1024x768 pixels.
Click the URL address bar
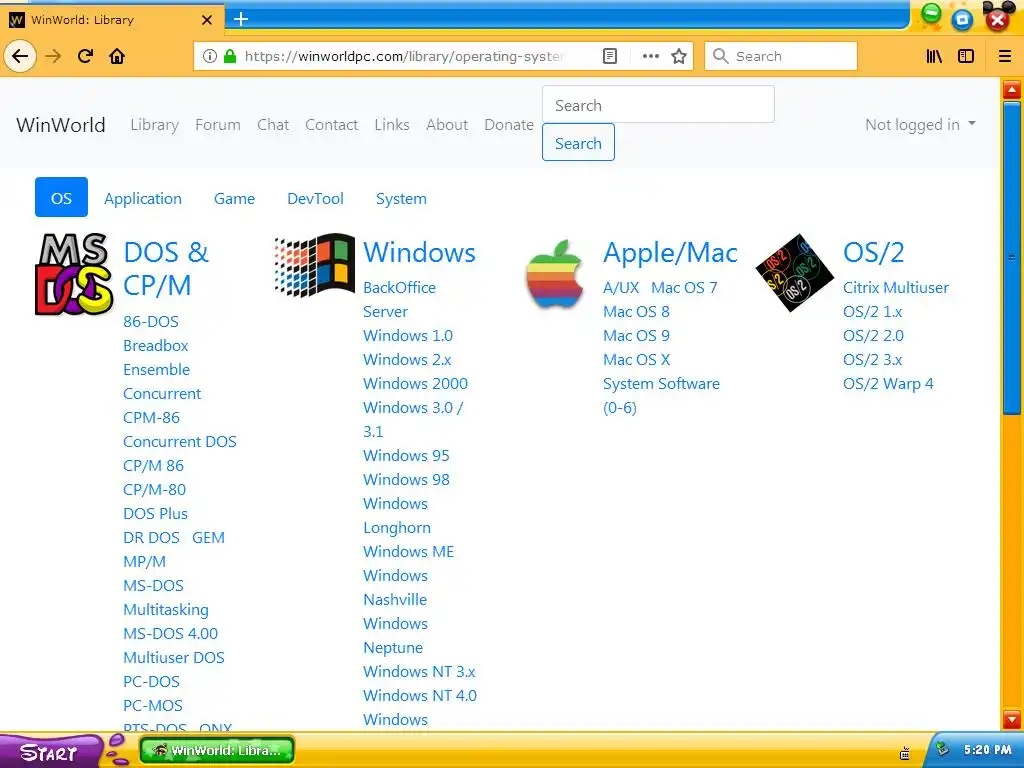(405, 56)
